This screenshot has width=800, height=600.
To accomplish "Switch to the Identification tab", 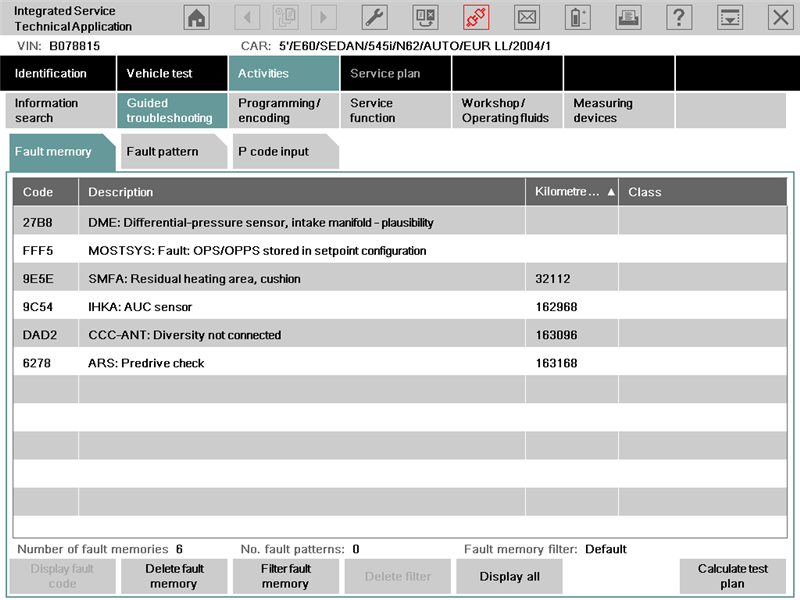I will pyautogui.click(x=58, y=73).
